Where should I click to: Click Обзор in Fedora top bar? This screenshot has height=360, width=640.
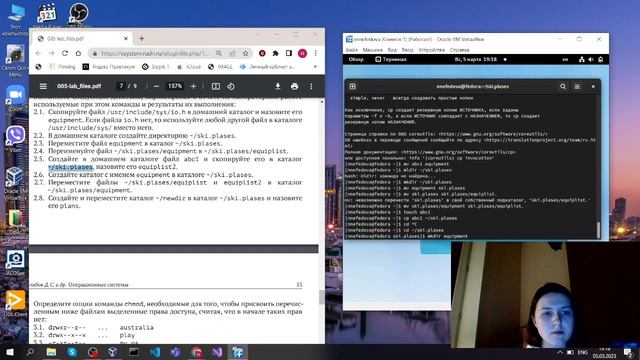356,60
